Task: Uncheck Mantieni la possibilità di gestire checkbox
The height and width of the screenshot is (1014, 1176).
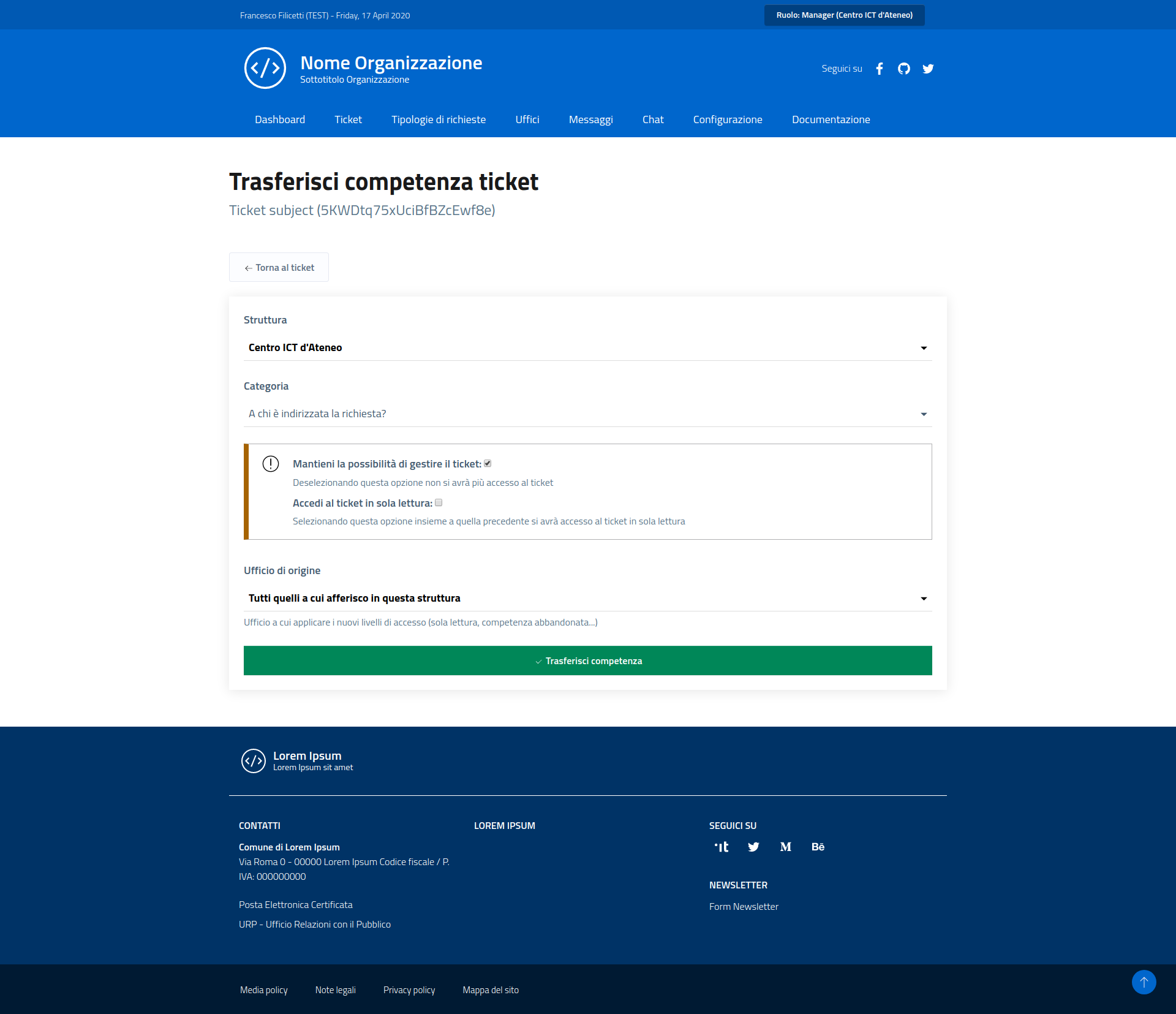Action: 488,464
